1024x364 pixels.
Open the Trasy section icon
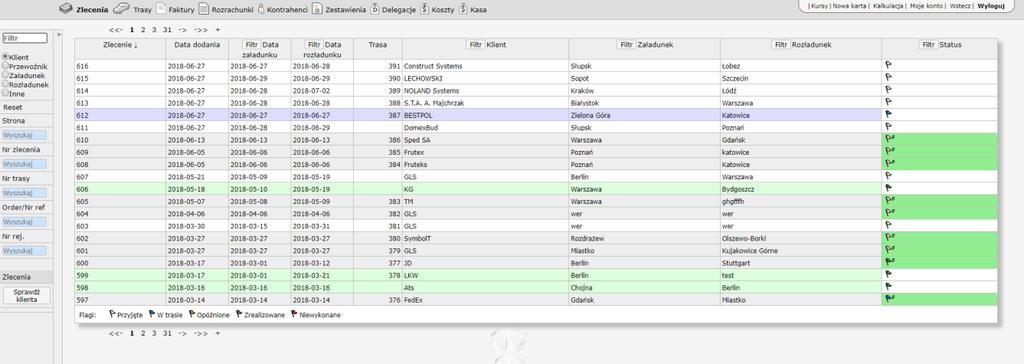point(121,9)
